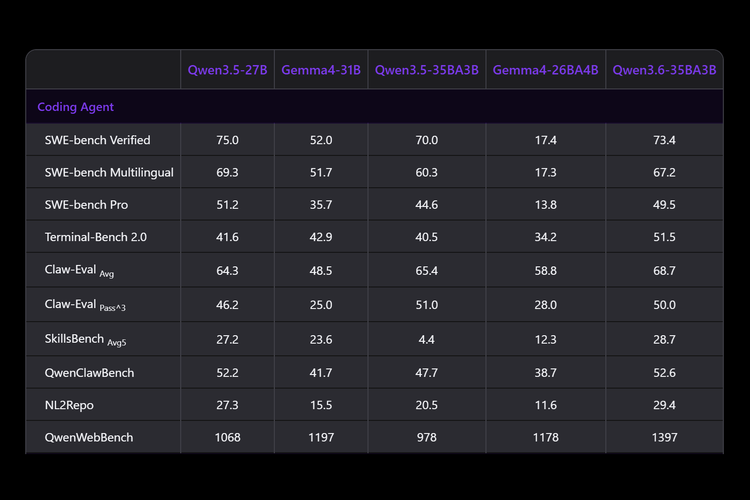This screenshot has width=750, height=500.
Task: Click the Qwen3.5-27B column header
Action: pos(227,70)
